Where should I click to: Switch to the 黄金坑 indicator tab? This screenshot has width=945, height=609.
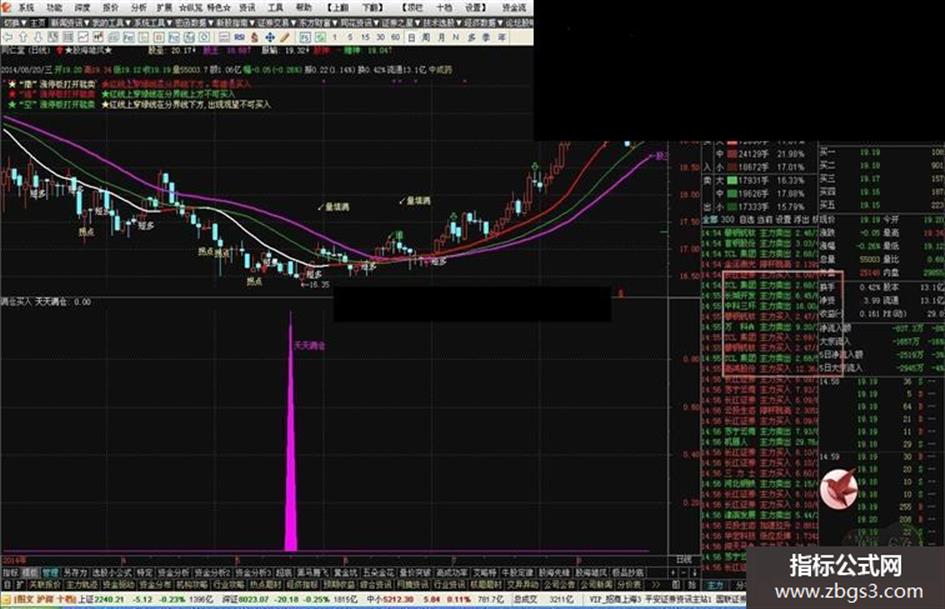(x=345, y=573)
